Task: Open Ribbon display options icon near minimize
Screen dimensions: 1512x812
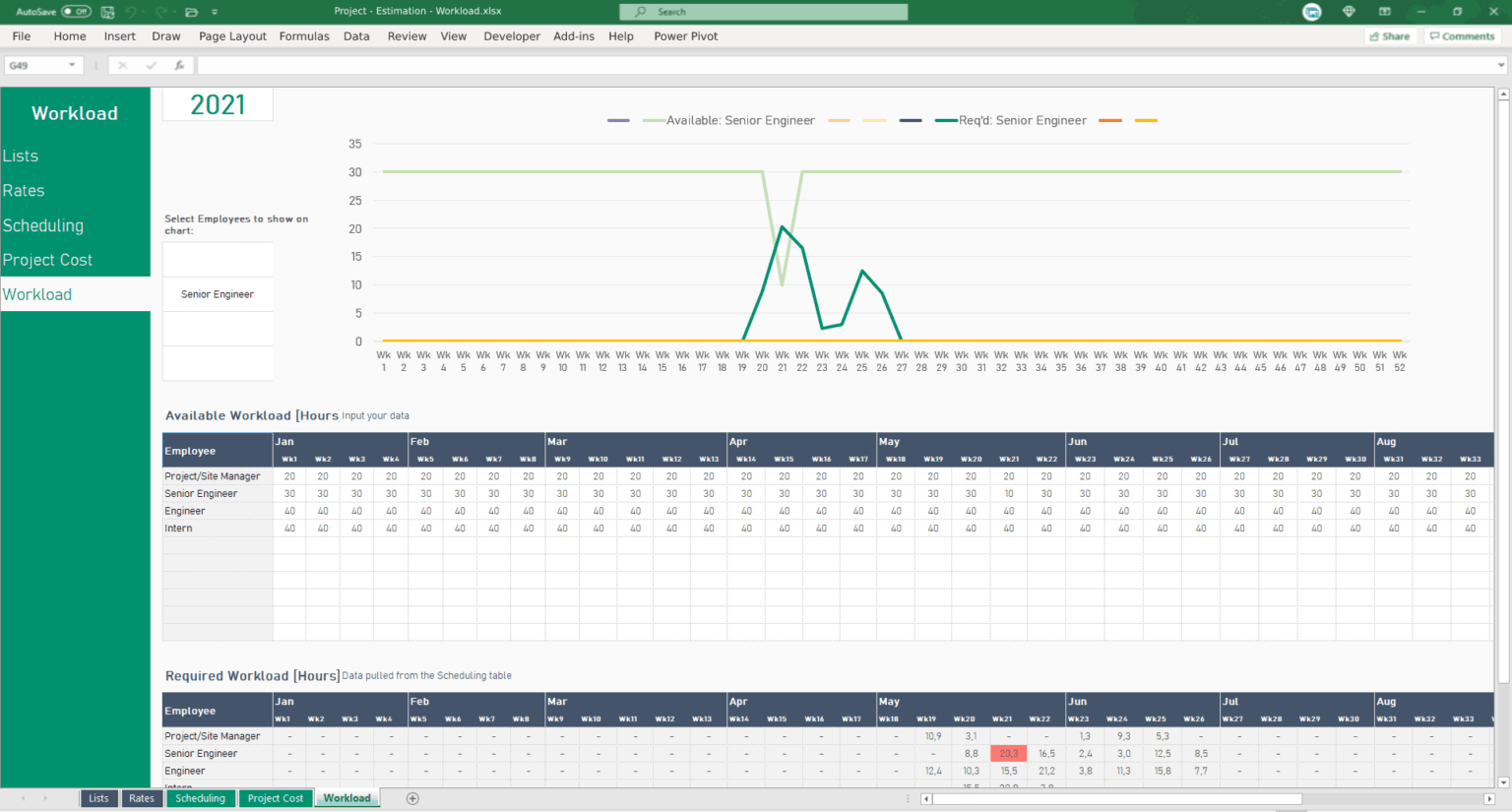Action: click(x=1385, y=11)
